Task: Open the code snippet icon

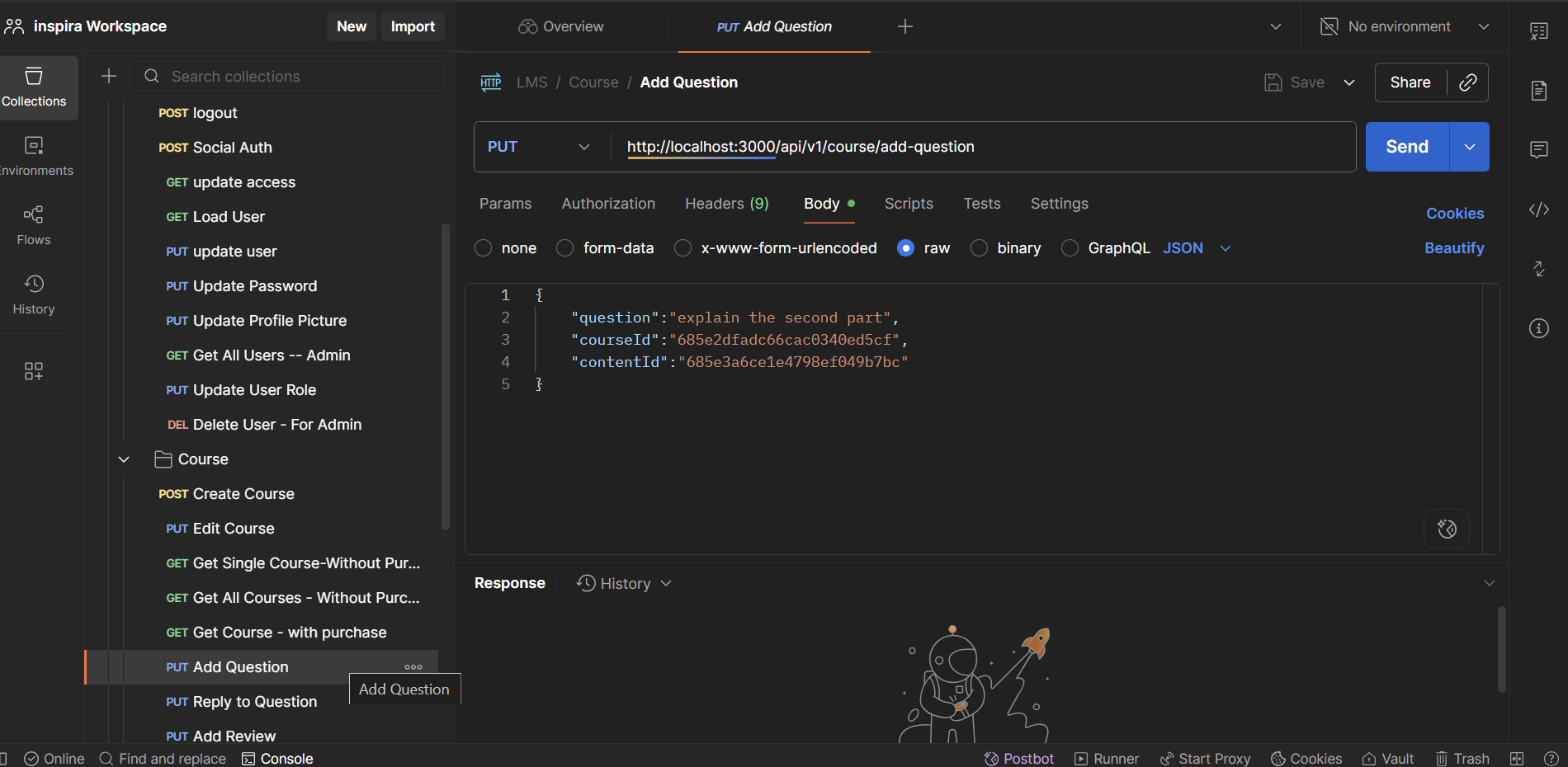Action: point(1538,209)
